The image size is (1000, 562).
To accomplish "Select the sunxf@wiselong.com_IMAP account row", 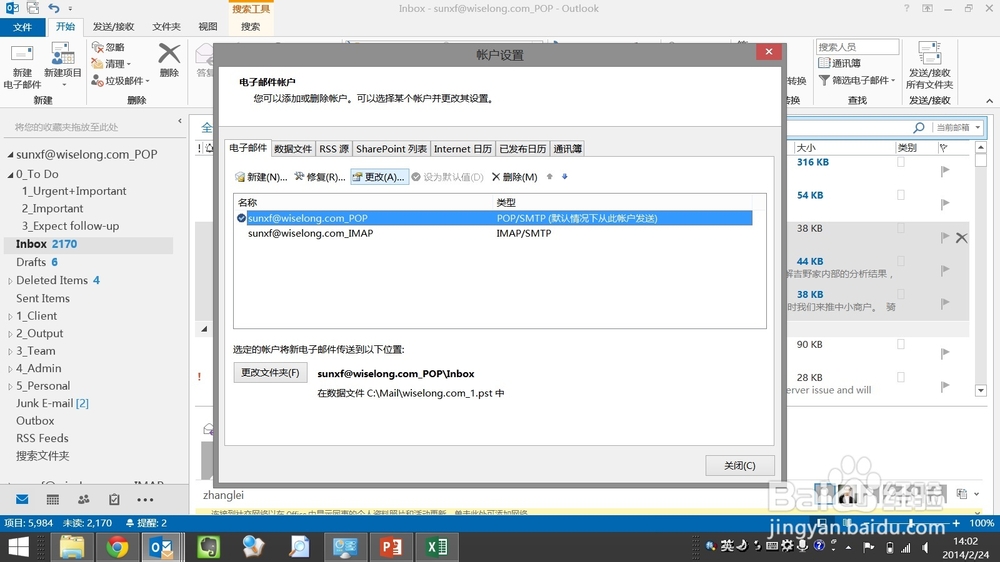I will [x=493, y=233].
